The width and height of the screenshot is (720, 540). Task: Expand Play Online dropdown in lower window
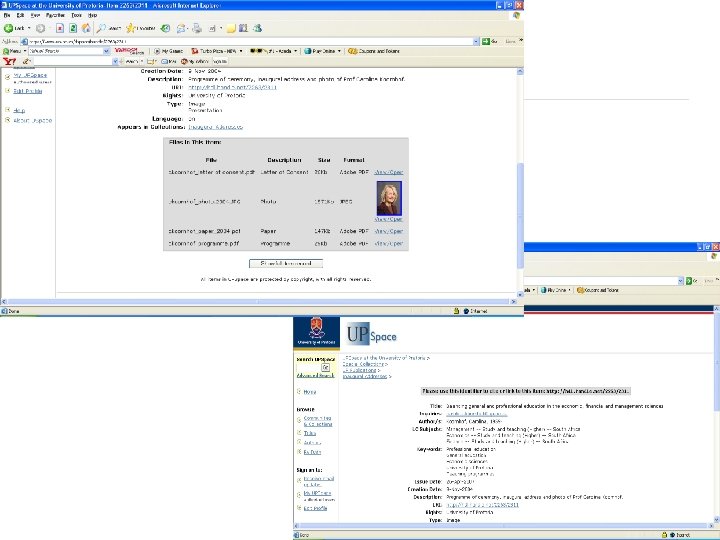pos(569,290)
